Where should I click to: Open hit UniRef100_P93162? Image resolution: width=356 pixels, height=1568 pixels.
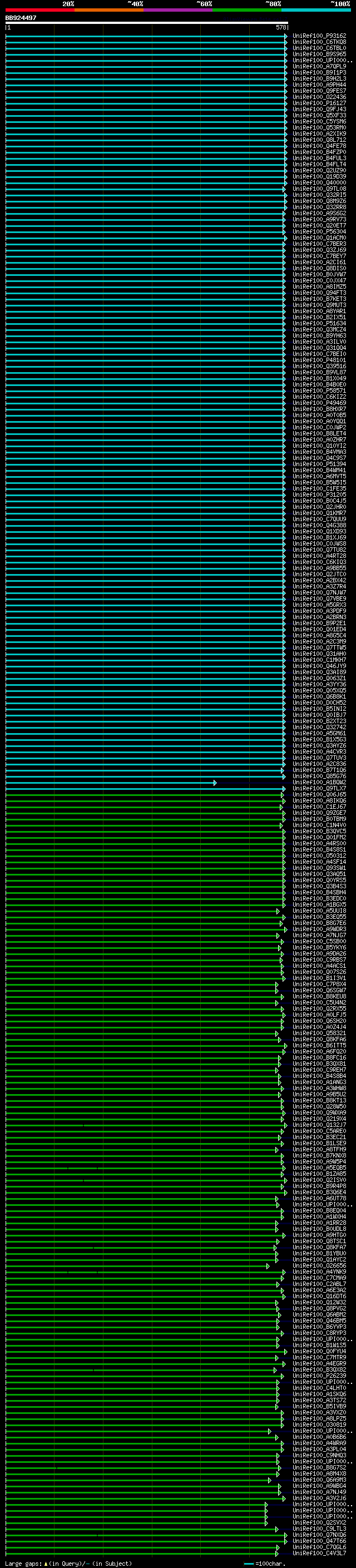coord(319,36)
